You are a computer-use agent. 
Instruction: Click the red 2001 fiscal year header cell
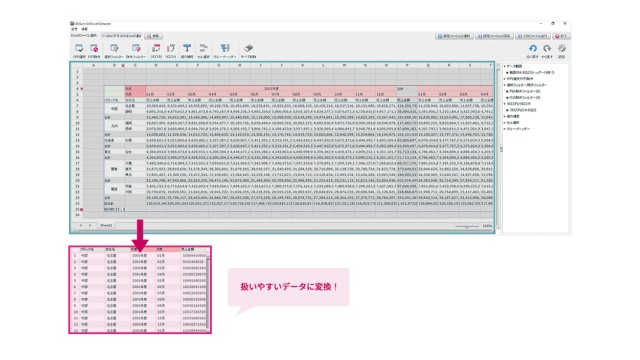tap(271, 89)
